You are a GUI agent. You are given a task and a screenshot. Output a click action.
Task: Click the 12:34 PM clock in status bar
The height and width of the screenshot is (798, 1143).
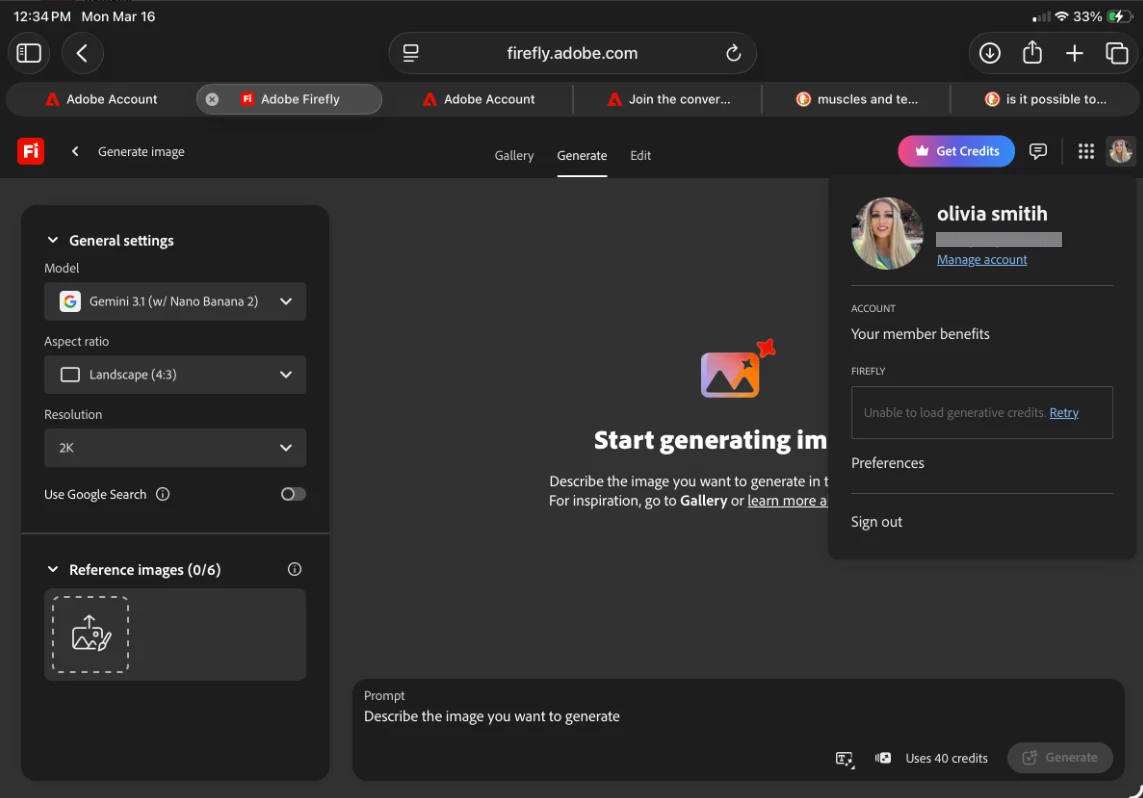[42, 16]
